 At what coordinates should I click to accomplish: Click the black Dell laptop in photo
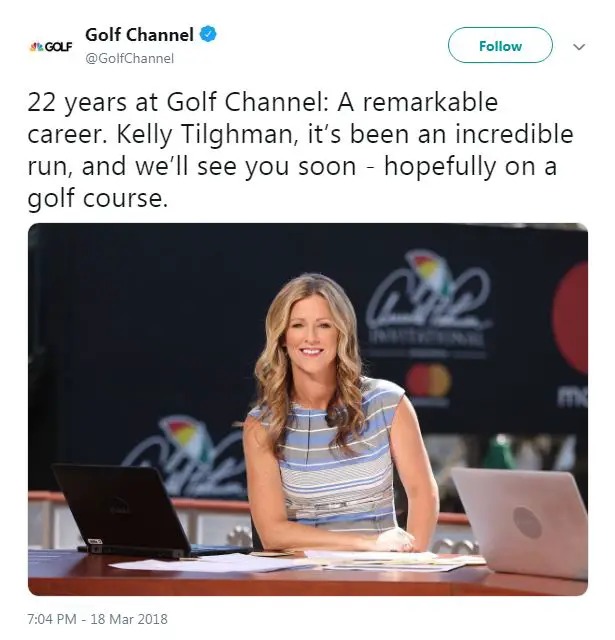[122, 511]
